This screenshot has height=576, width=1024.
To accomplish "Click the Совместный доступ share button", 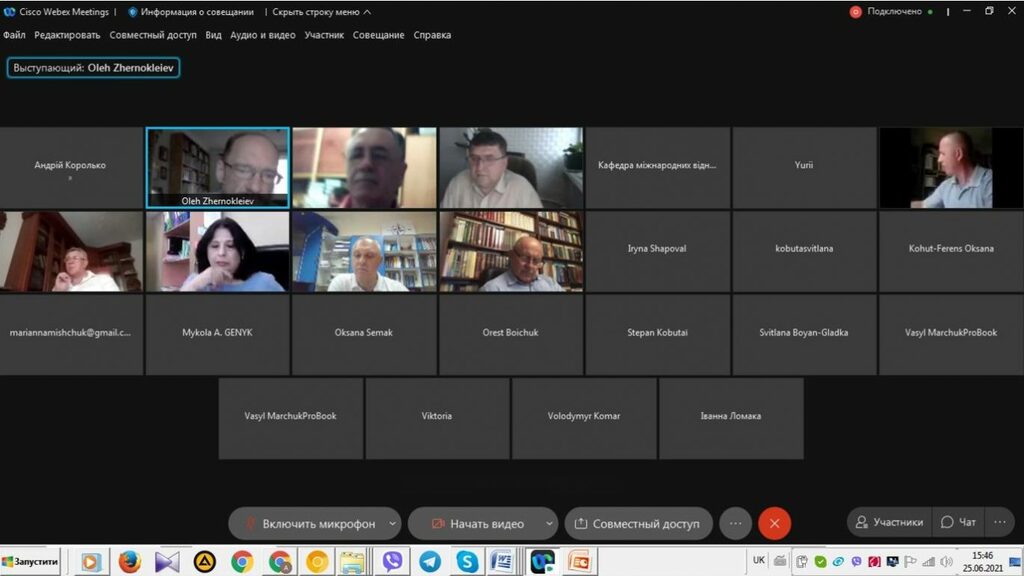I will point(638,523).
